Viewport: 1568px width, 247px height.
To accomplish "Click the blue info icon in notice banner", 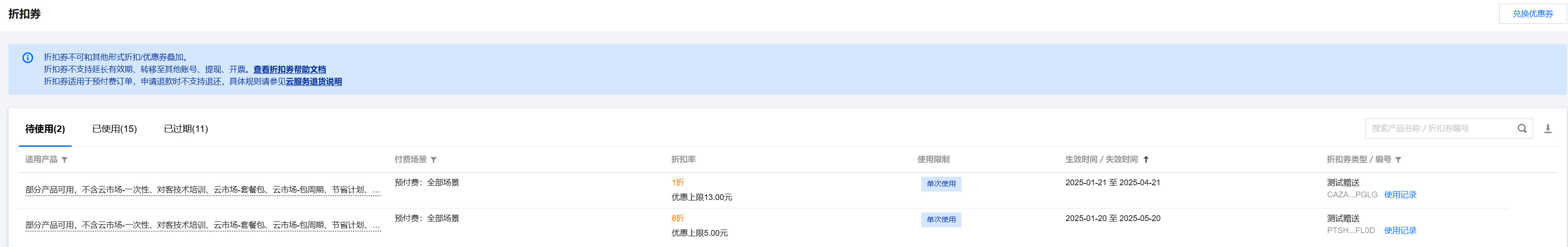I will coord(28,58).
